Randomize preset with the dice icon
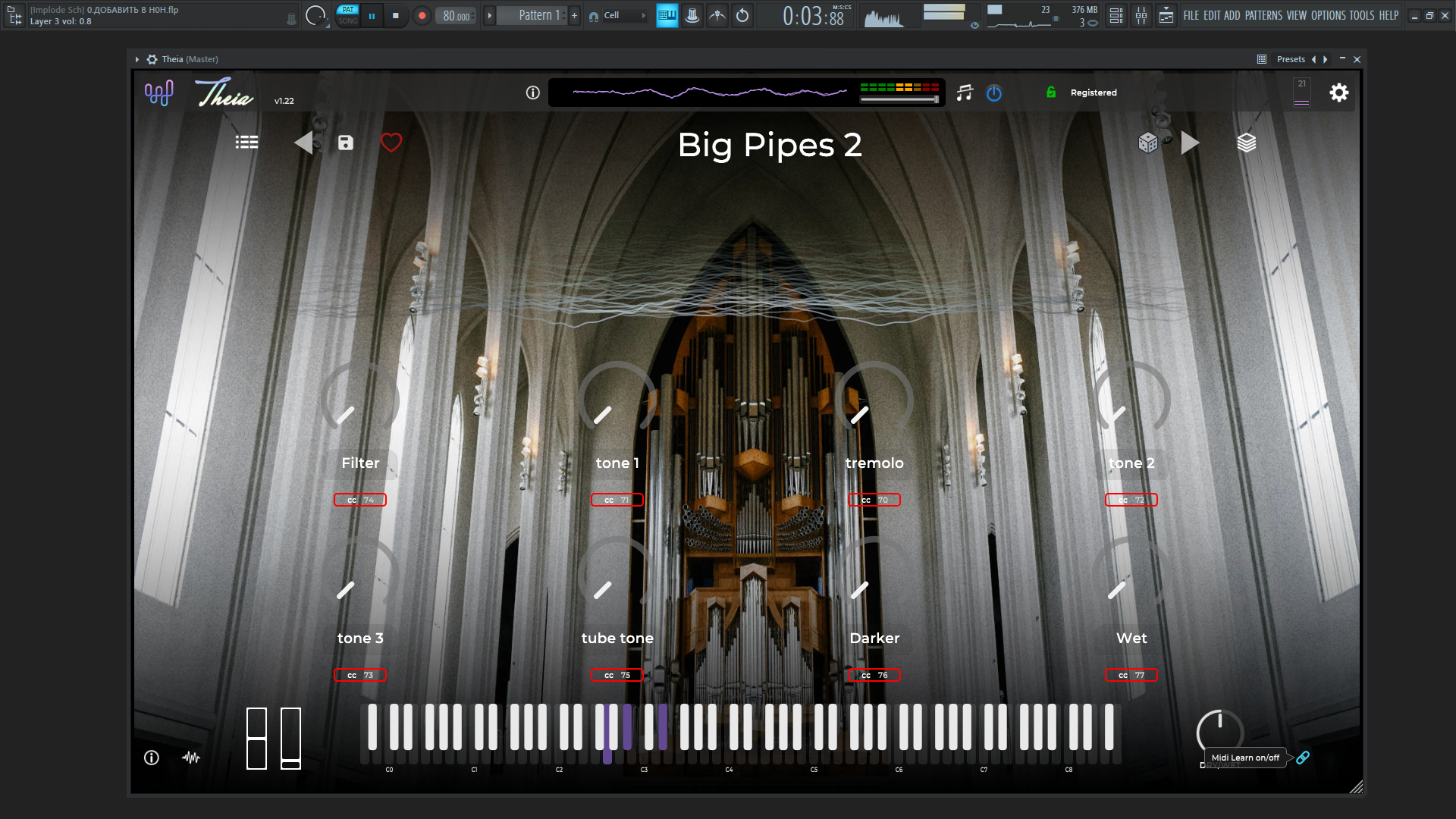 pyautogui.click(x=1148, y=143)
